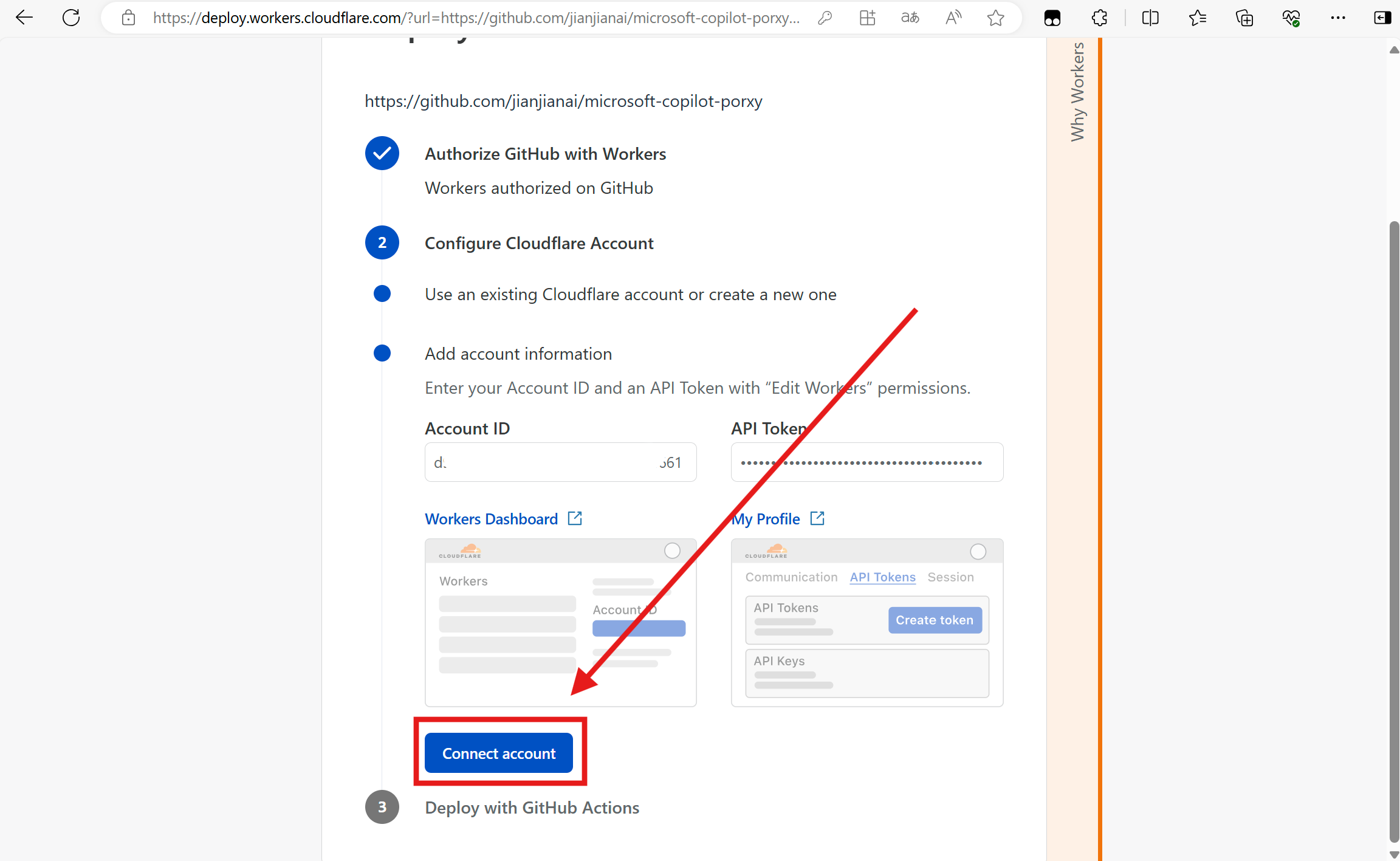The image size is (1400, 861).
Task: Open browser Settings and more menu
Action: pos(1337,18)
